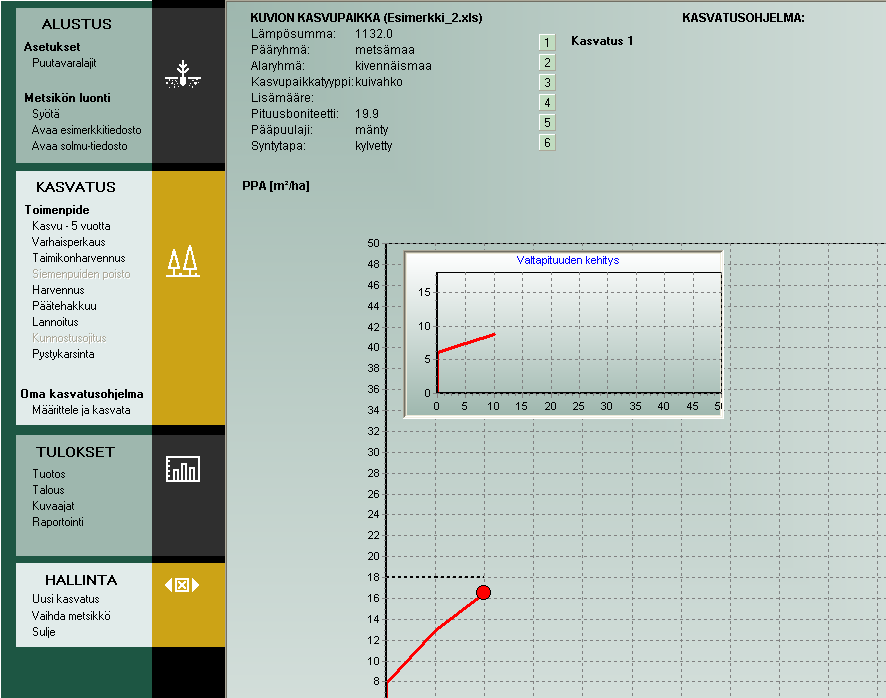Click the PPA [m²/ha] axis label
Viewport: 886px width, 698px height.
click(x=276, y=186)
